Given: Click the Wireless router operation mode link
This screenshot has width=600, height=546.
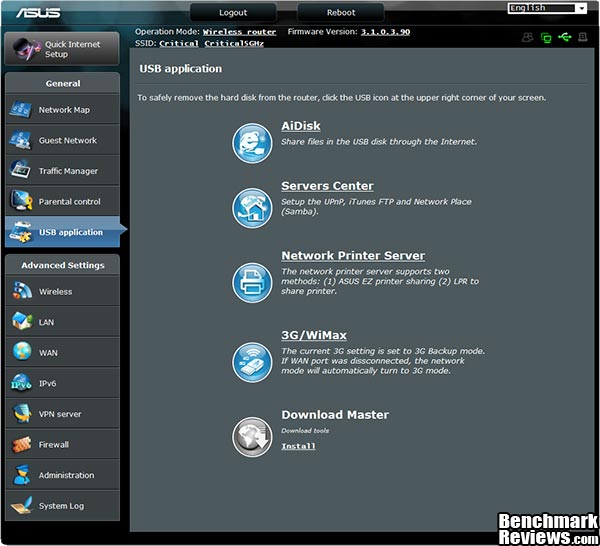Looking at the screenshot, I should click(239, 32).
